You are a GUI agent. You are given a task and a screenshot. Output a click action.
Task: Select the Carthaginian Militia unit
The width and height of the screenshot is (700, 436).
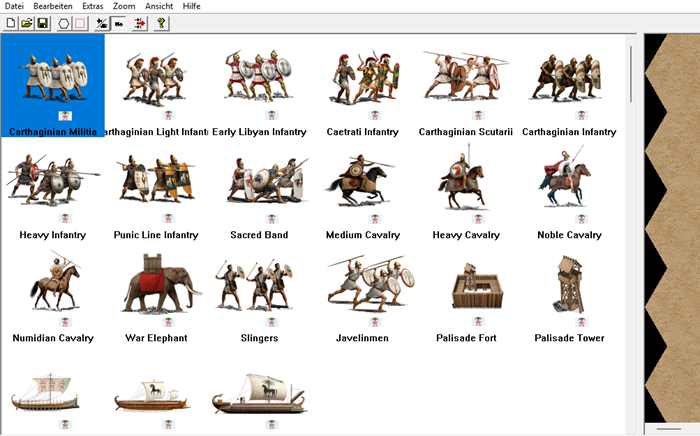[x=52, y=80]
